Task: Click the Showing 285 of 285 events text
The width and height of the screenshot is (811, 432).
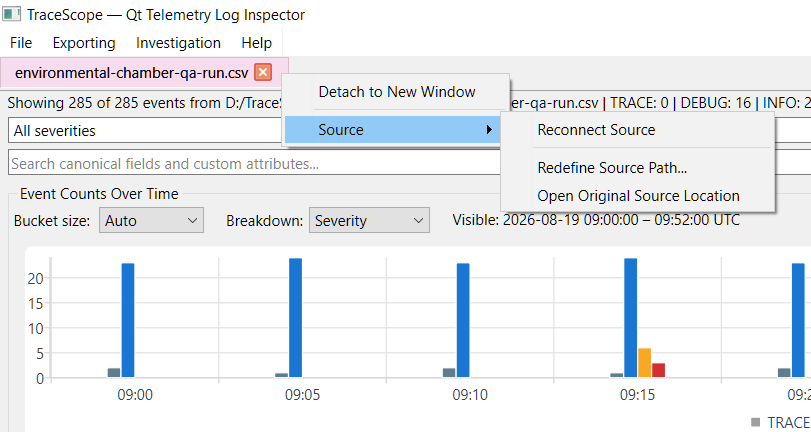Action: coord(145,103)
